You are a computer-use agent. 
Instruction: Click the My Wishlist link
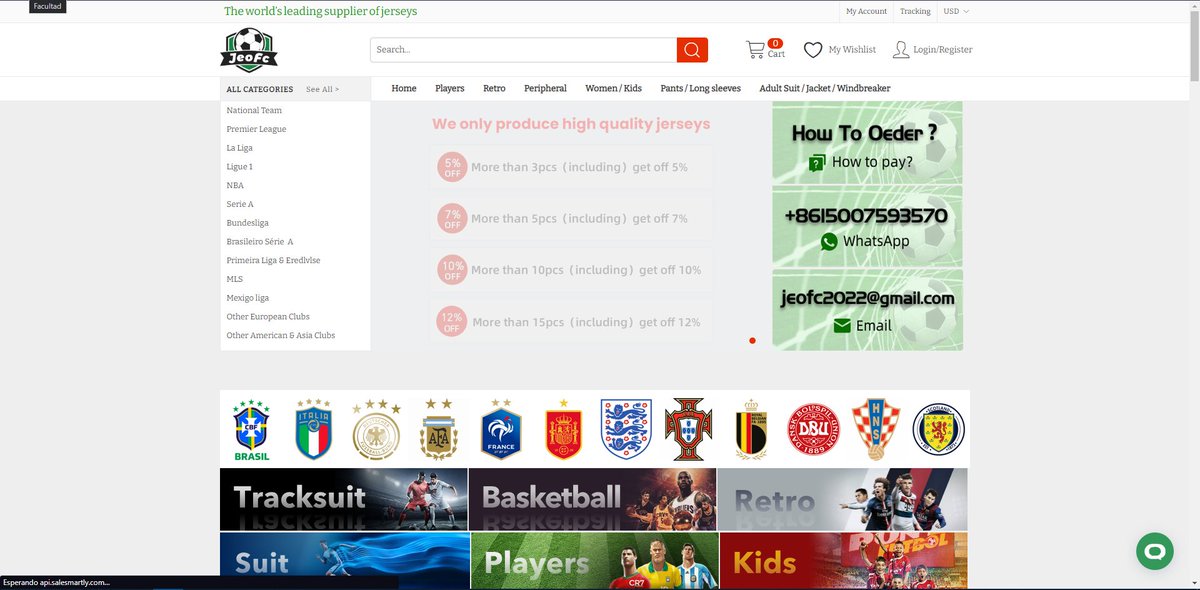tap(852, 50)
